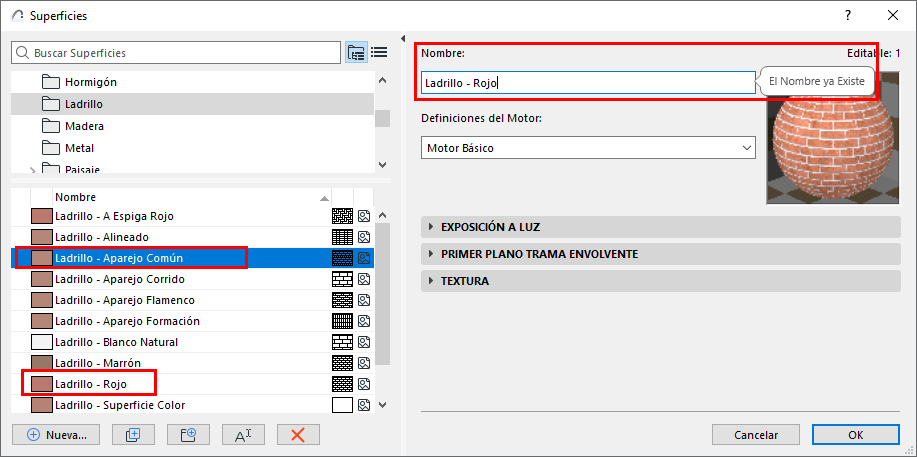This screenshot has height=457, width=917.
Task: Click the red X delete icon
Action: pos(297,435)
